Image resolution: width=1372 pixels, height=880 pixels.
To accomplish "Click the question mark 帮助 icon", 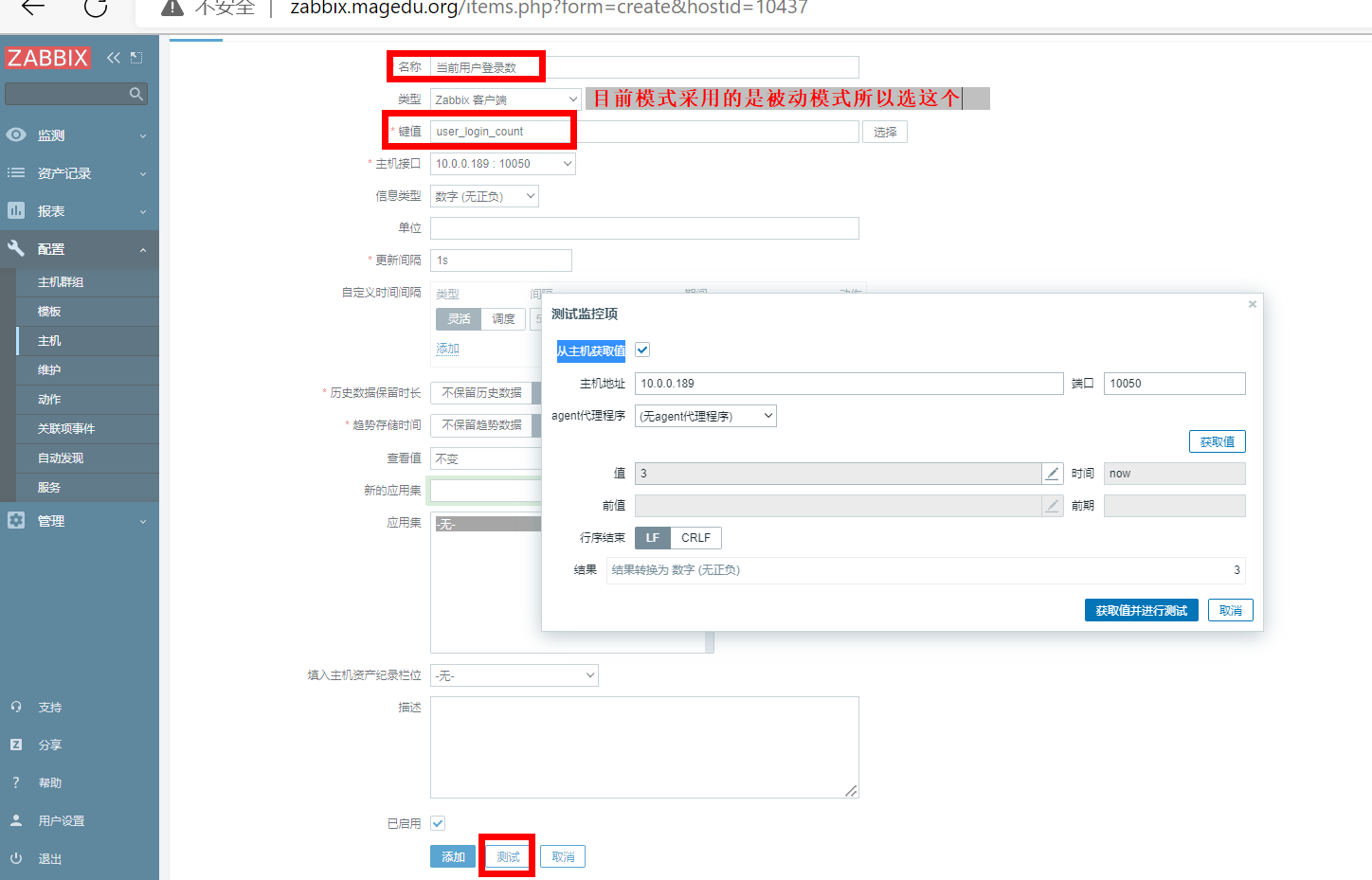I will click(16, 782).
